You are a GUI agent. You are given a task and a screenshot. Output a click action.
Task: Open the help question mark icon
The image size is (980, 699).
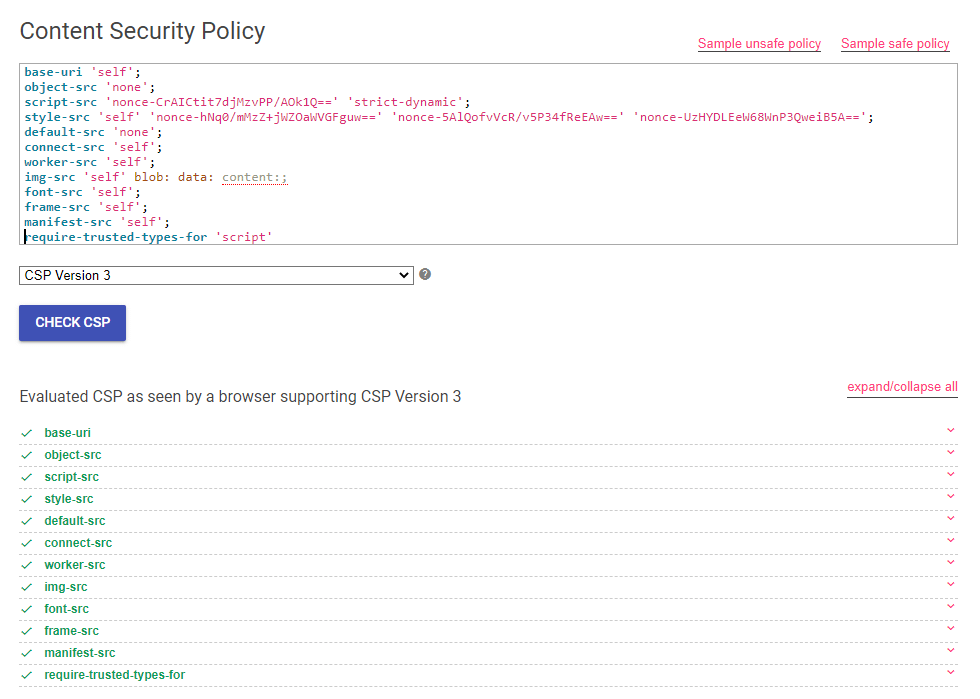pos(424,272)
